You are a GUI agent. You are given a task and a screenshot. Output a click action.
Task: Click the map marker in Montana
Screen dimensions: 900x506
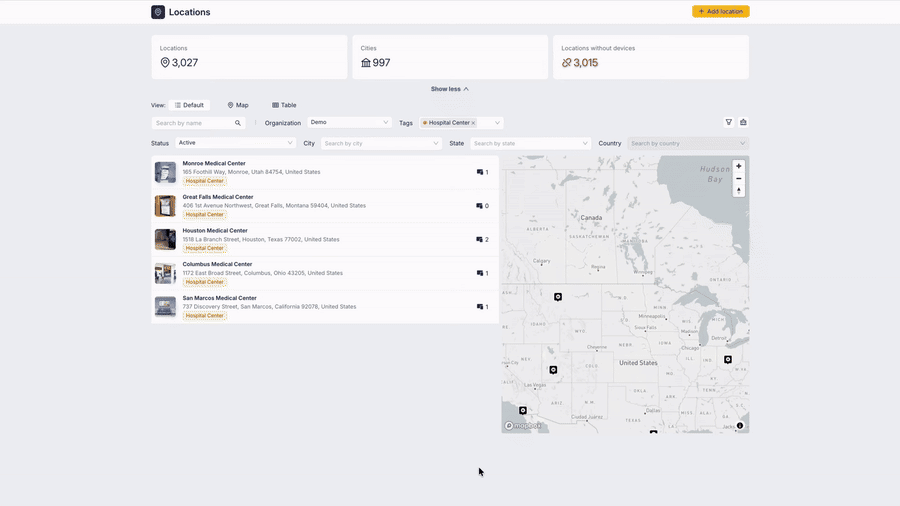[558, 297]
